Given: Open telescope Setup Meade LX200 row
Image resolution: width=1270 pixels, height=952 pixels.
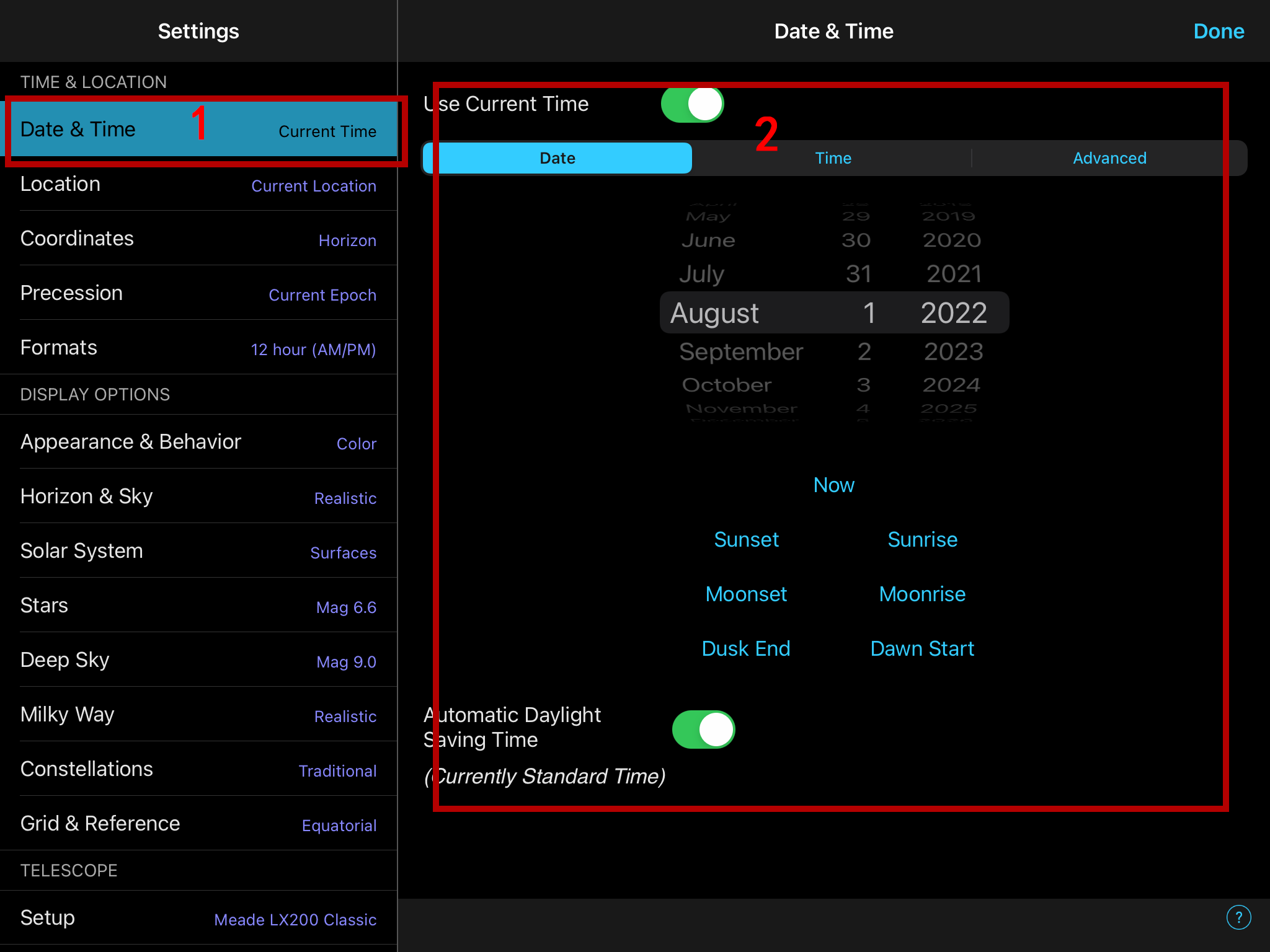Looking at the screenshot, I should click(198, 918).
